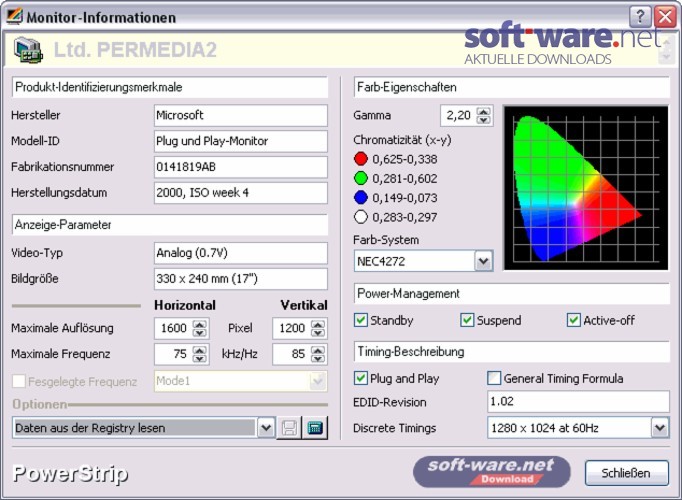Increase Gamma value with up arrow

click(x=484, y=111)
